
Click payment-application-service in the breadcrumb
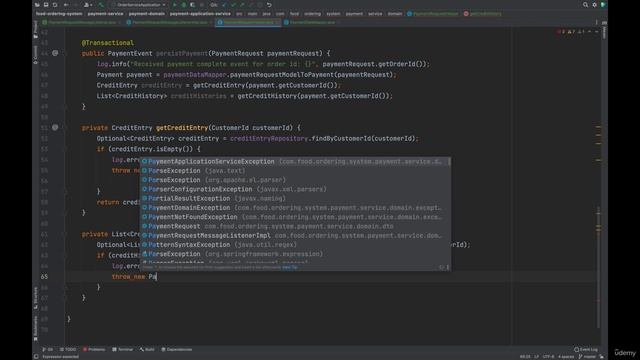tap(200, 14)
